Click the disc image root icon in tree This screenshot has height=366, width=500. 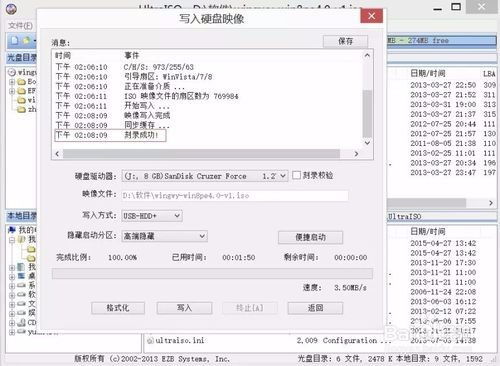[x=12, y=72]
